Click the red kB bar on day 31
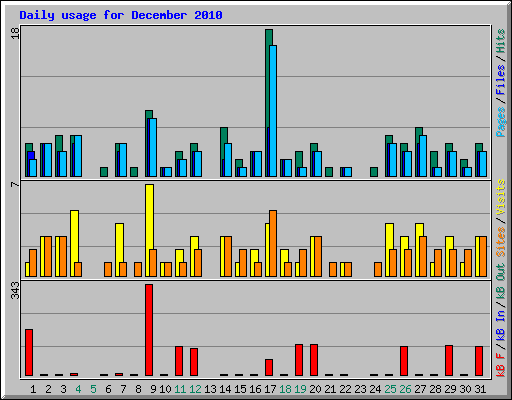Viewport: 512px width, 400px height. click(479, 361)
